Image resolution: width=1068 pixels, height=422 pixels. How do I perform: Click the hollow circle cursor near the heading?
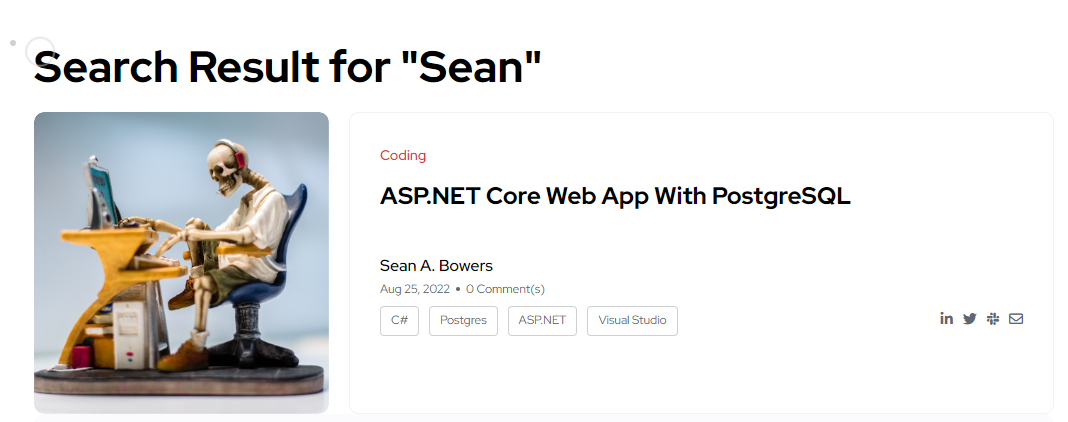coord(39,51)
